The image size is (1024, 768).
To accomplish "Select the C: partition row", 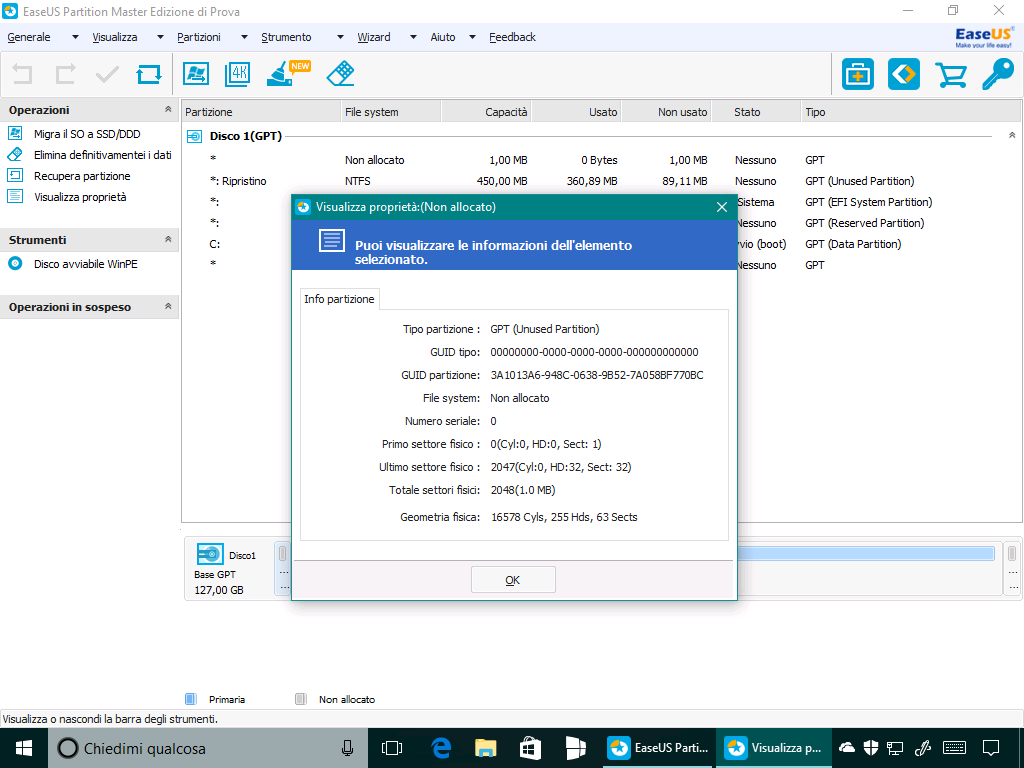I will tap(601, 244).
